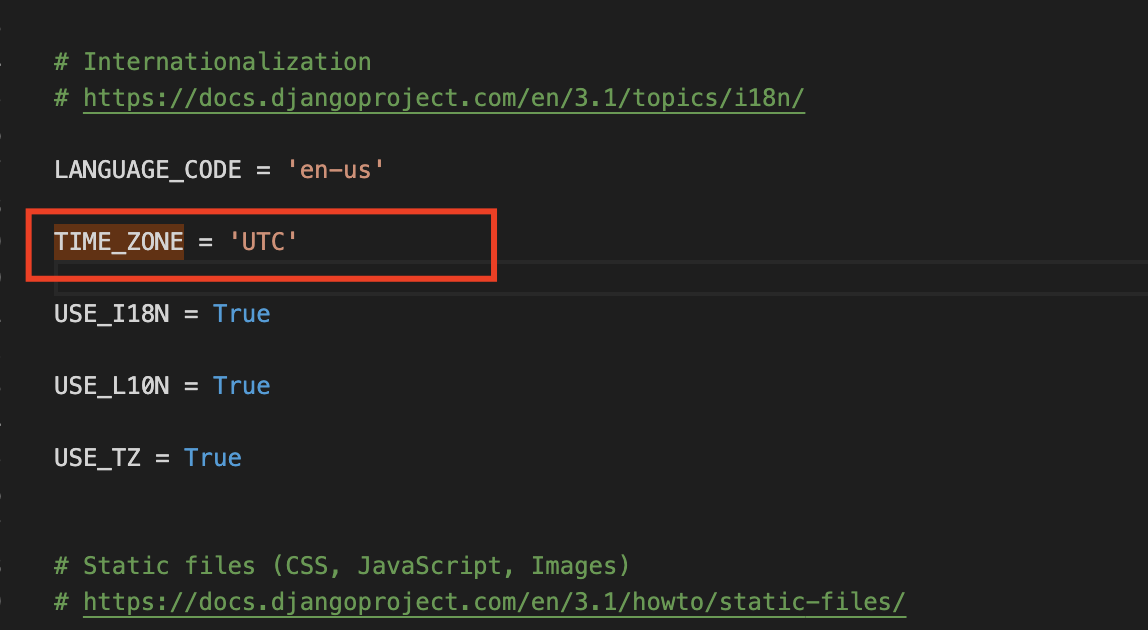Open the Django i18n topics documentation link
The width and height of the screenshot is (1148, 630).
tap(444, 98)
